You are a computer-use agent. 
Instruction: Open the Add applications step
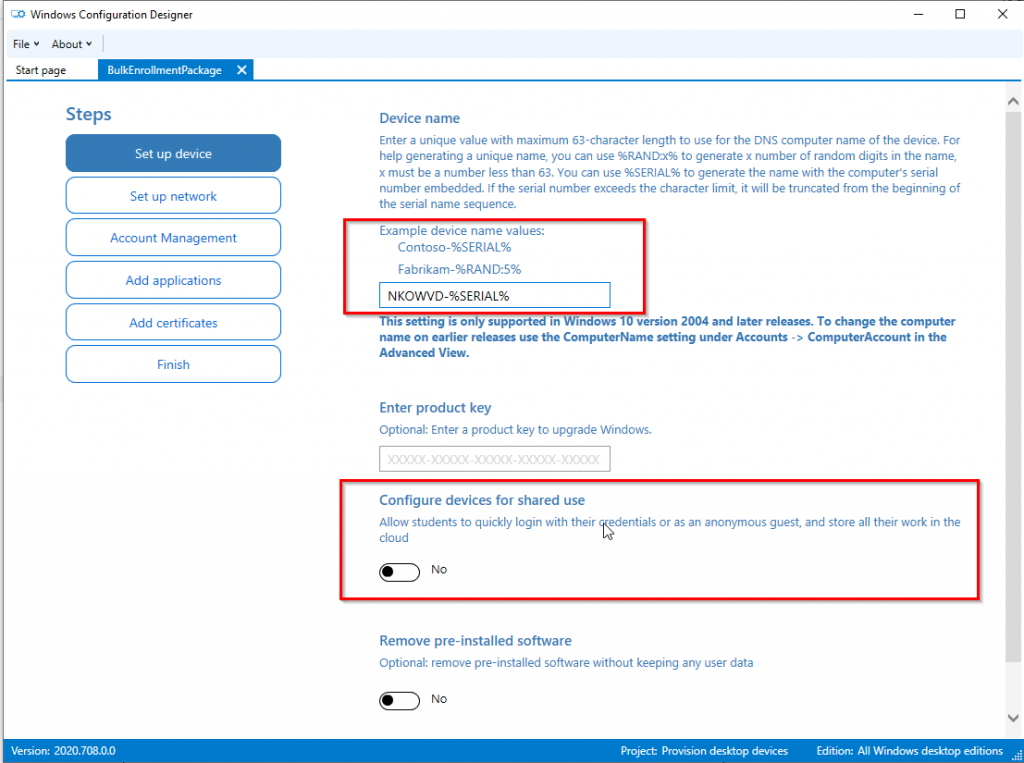[x=173, y=280]
